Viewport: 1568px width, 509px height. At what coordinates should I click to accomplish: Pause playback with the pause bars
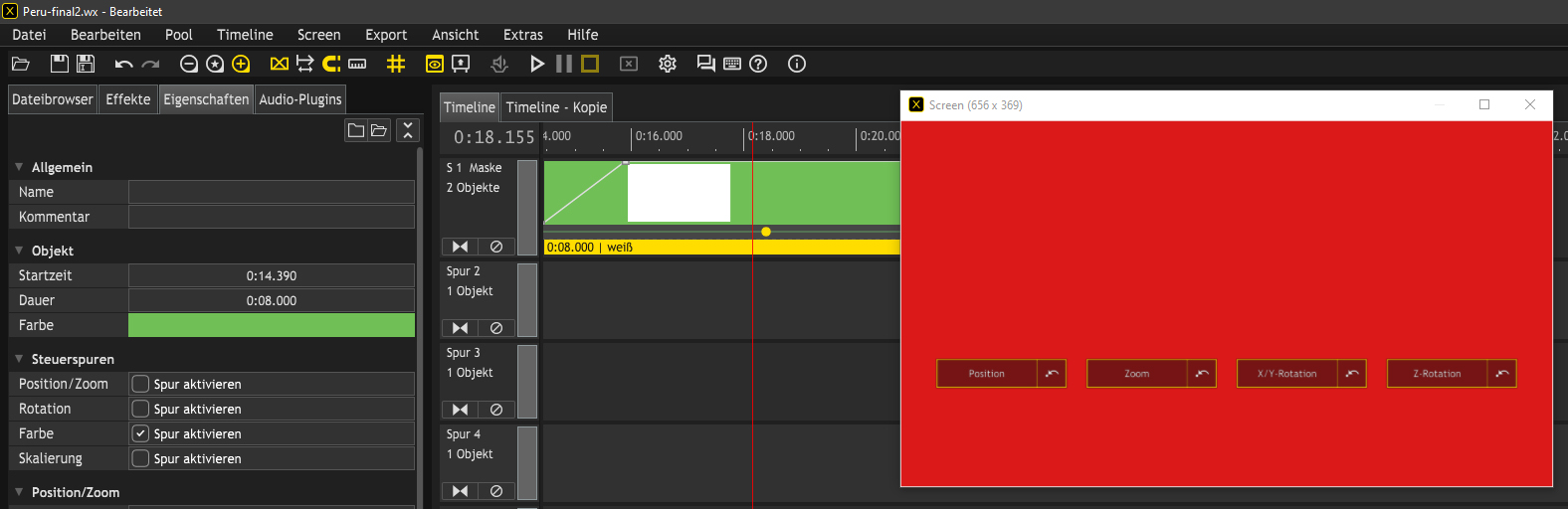564,64
